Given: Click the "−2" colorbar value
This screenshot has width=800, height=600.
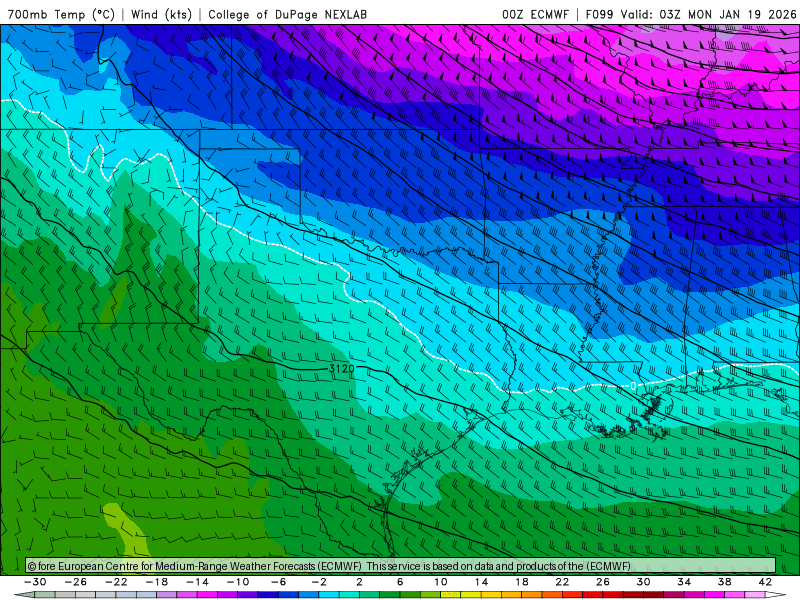Looking at the screenshot, I should (x=319, y=582).
